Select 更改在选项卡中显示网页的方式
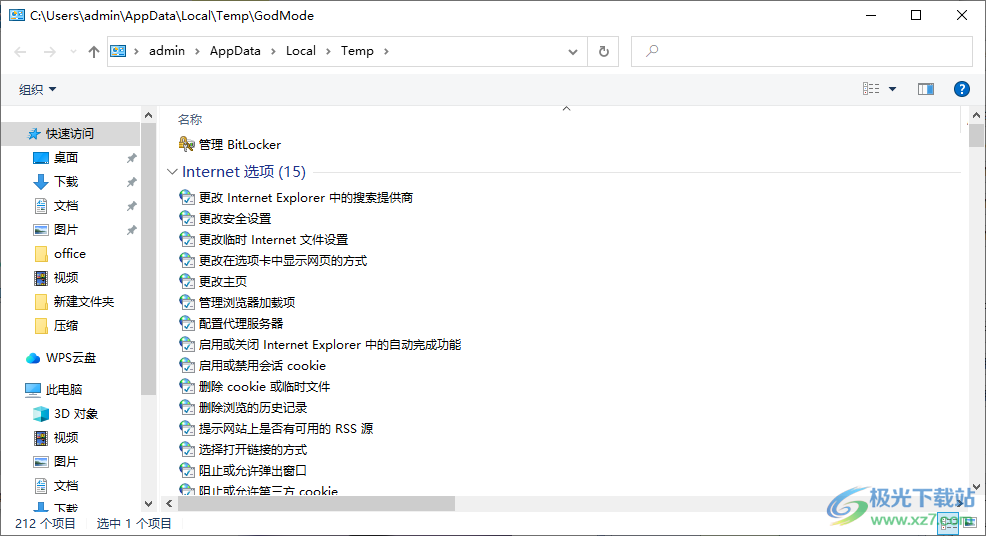 click(273, 260)
